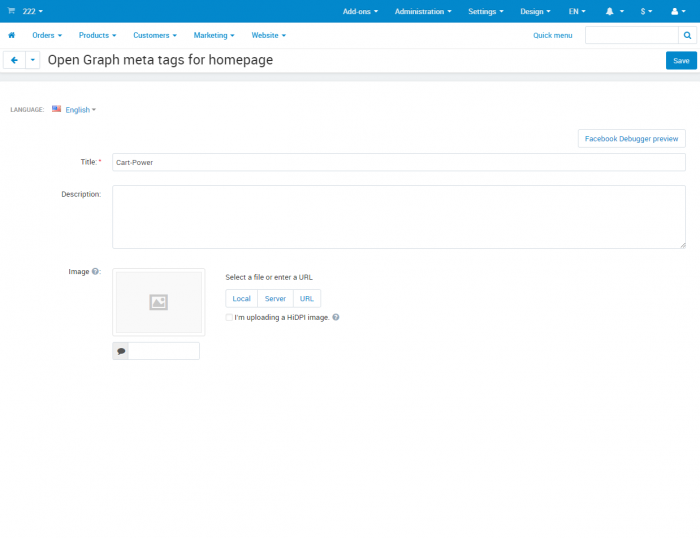Click the Image field help icon
Viewport: 700px width, 538px height.
click(95, 271)
